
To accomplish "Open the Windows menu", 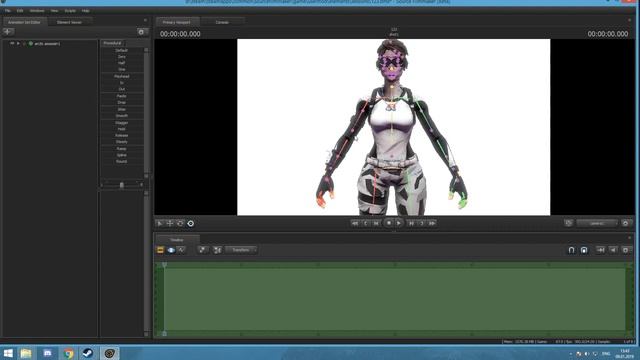I will coord(37,11).
